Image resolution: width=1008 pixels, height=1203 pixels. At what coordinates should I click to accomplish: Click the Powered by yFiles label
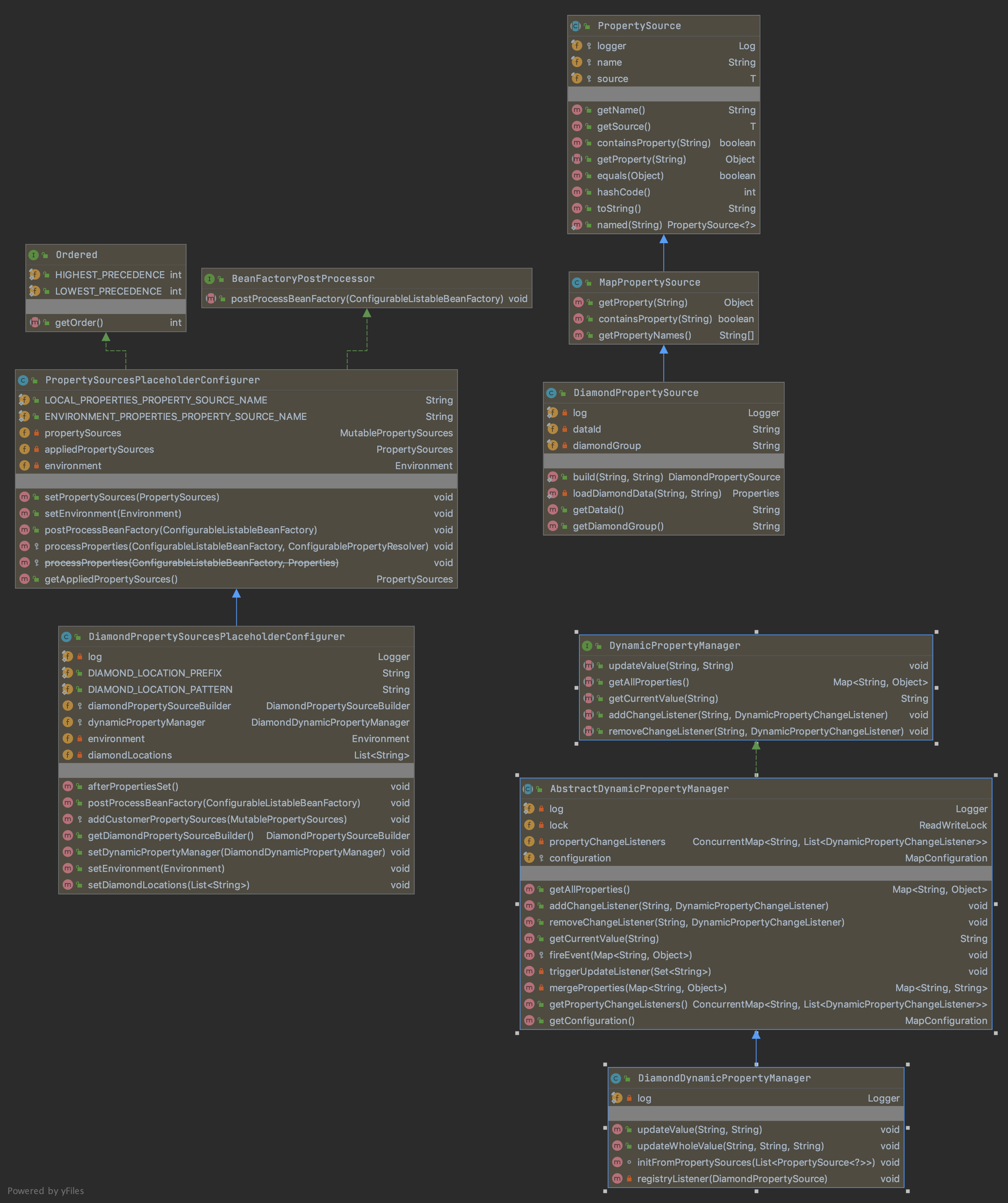(x=46, y=1191)
